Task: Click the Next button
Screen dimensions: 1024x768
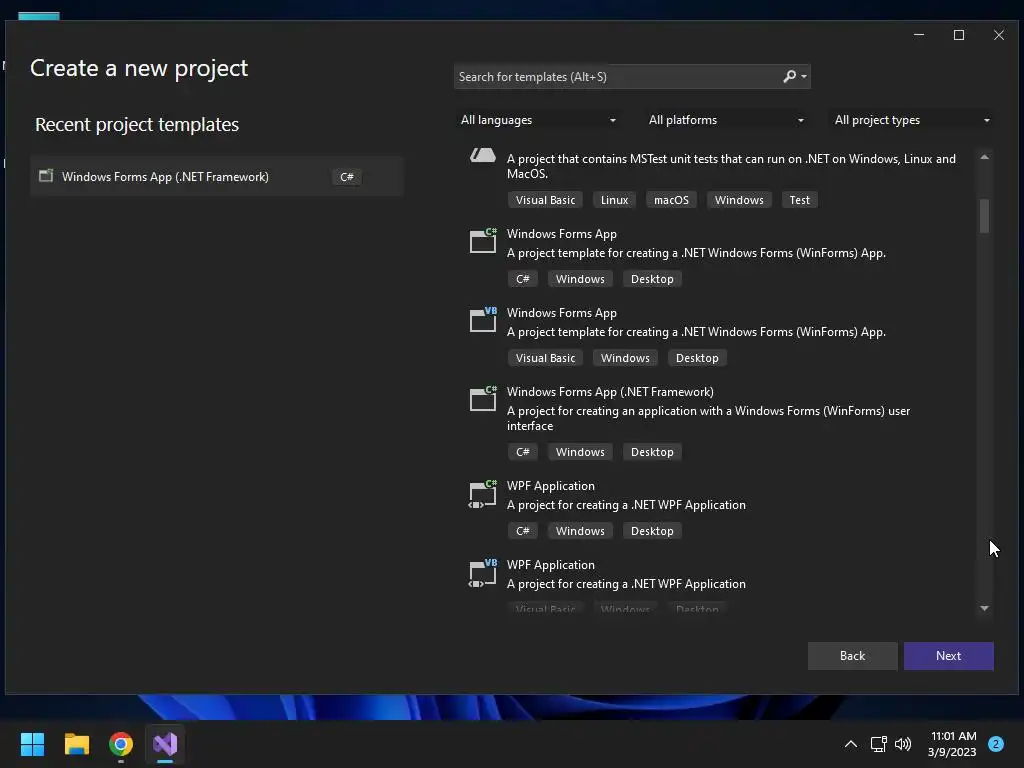Action: [948, 656]
